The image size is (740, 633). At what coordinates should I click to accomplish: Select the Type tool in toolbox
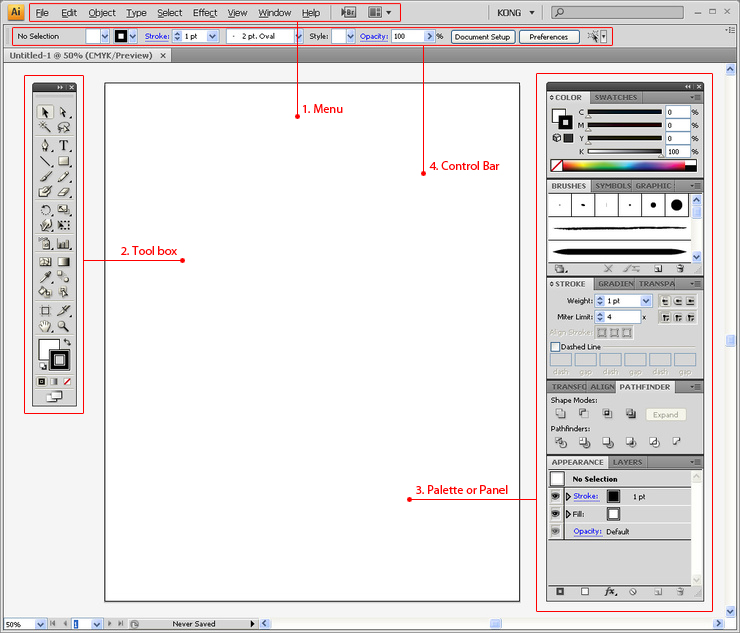64,145
